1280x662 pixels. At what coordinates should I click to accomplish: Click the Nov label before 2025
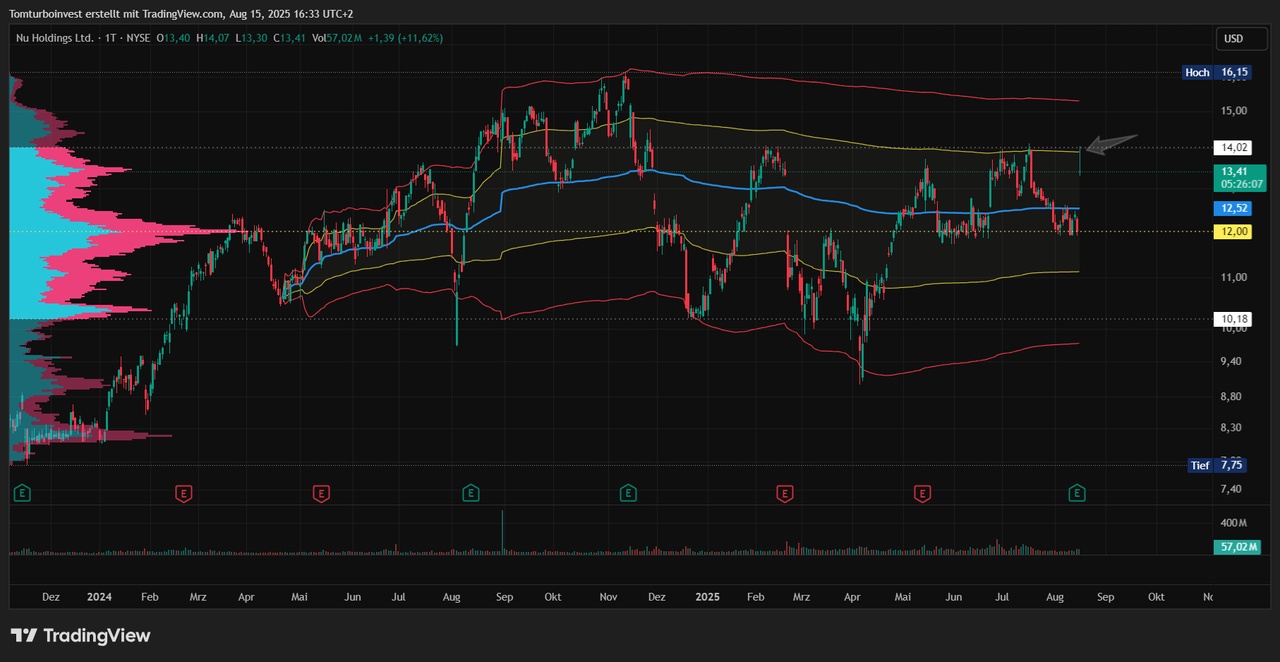point(608,597)
